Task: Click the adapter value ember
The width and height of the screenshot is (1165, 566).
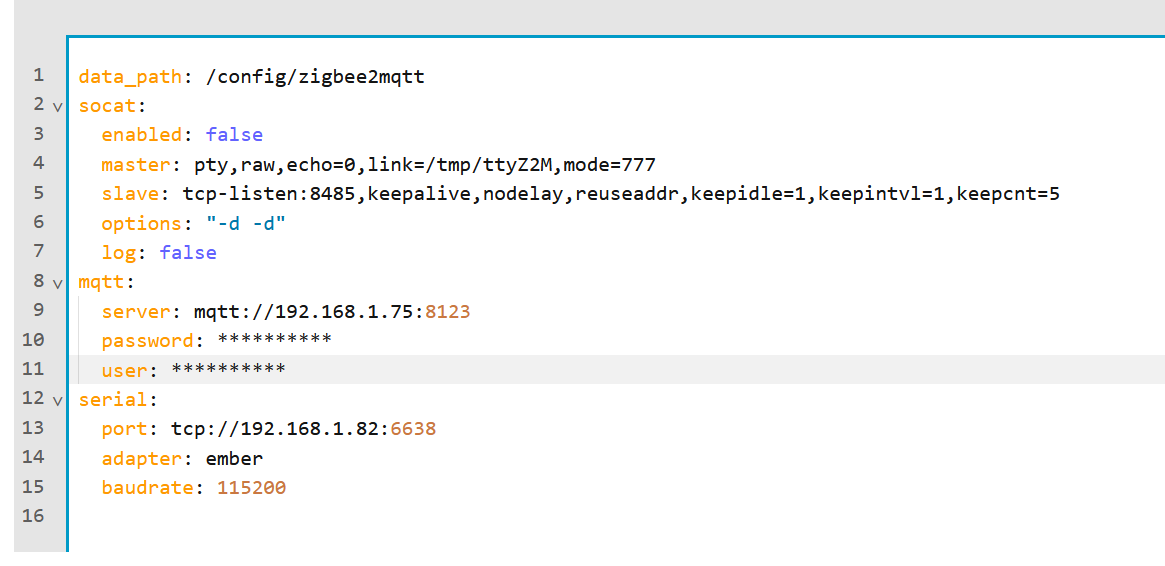Action: 234,459
